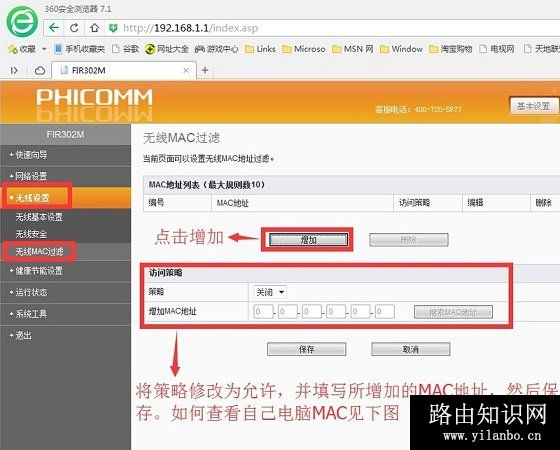Select 无线MAC过滤 in the sidebar
The image size is (560, 450).
tap(39, 252)
